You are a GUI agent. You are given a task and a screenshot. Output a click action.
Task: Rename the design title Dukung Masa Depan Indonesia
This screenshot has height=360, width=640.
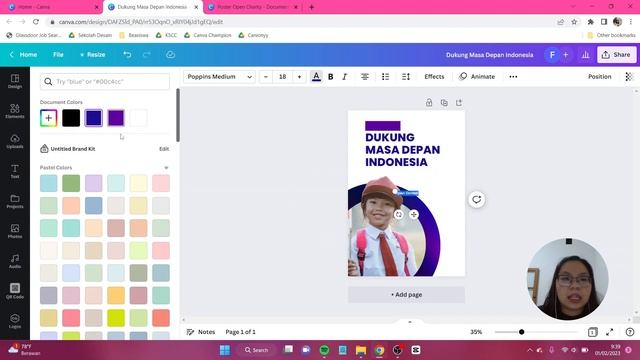(x=489, y=55)
